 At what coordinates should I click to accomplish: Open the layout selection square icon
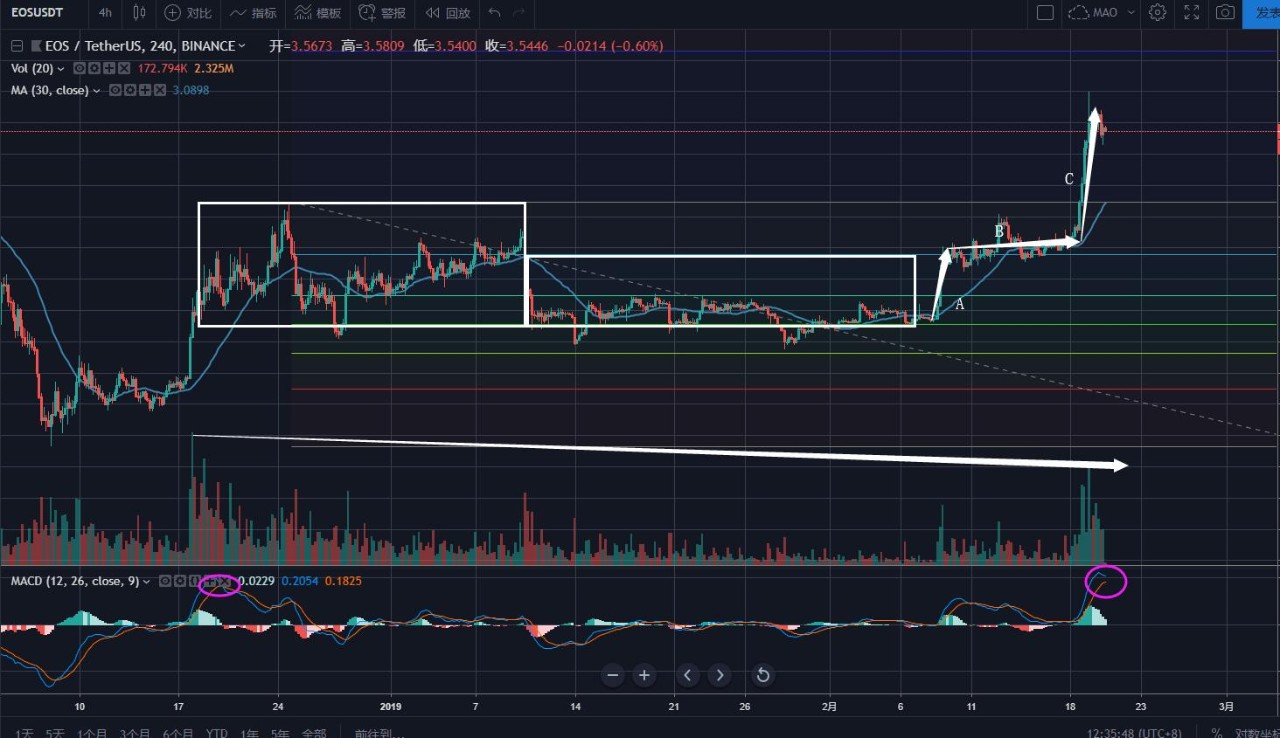coord(1045,13)
